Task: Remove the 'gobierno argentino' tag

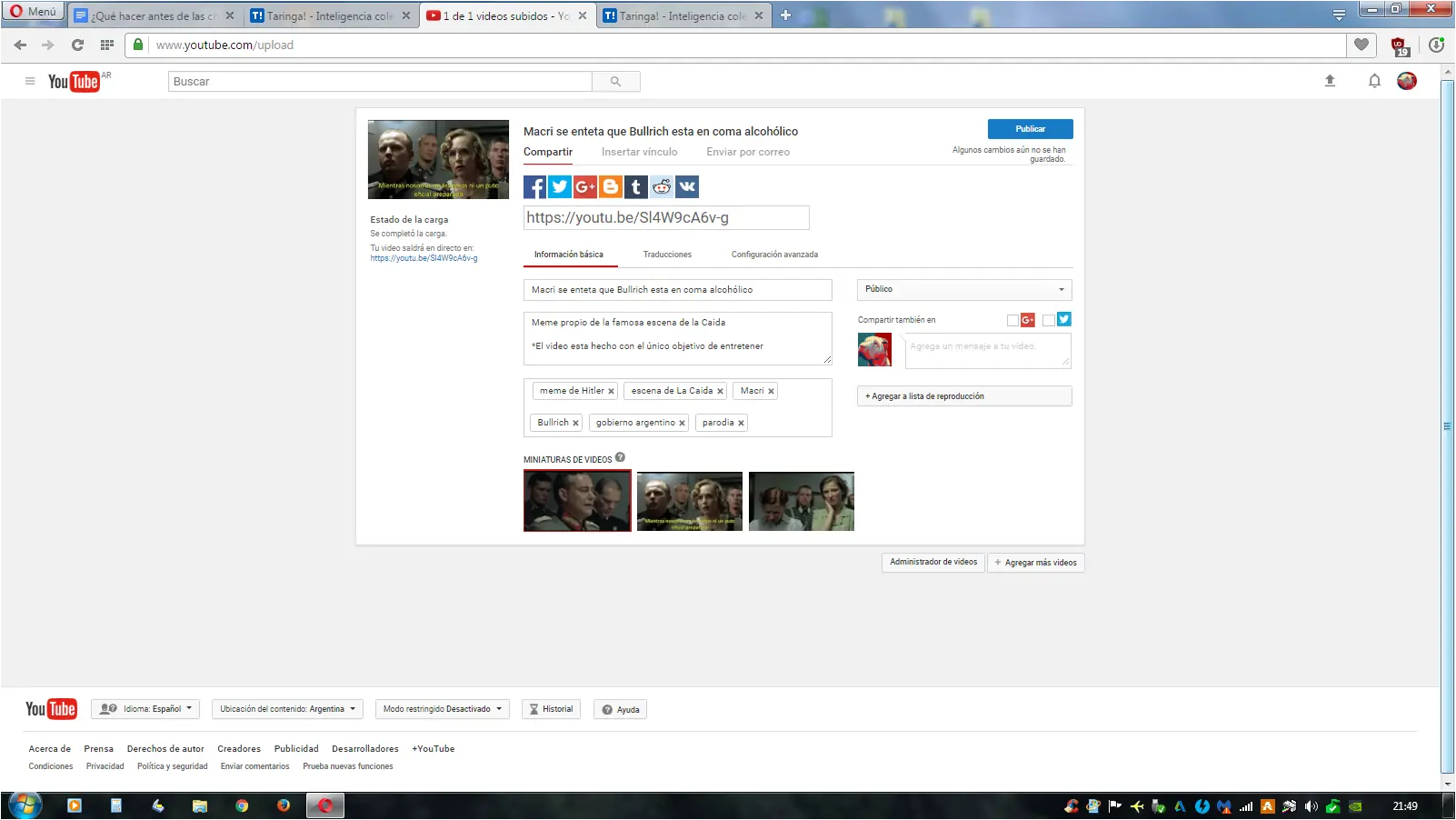Action: tap(682, 424)
